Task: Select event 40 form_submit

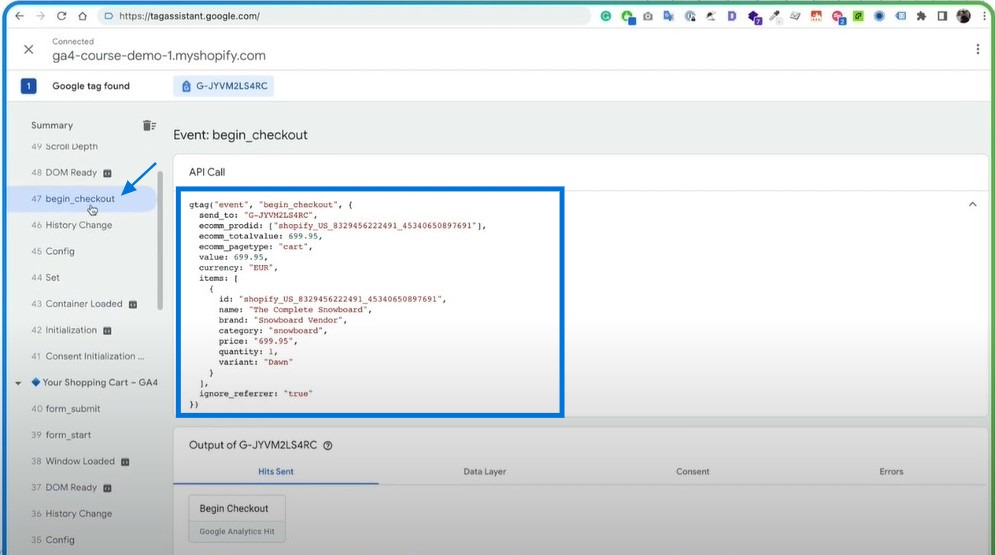Action: (x=65, y=409)
